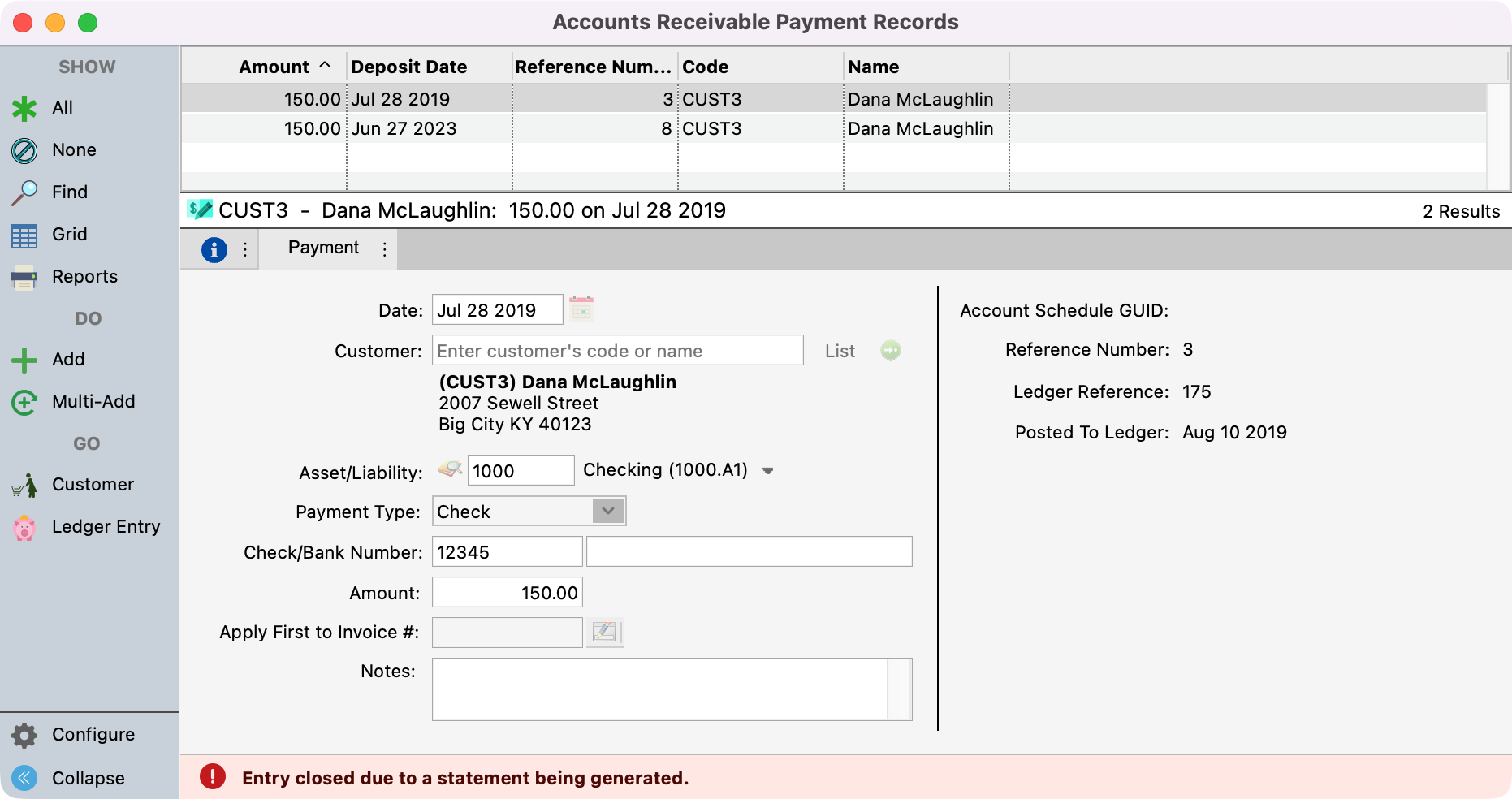Open the three-dot menu beside the info icon
Image resolution: width=1512 pixels, height=799 pixels.
245,249
